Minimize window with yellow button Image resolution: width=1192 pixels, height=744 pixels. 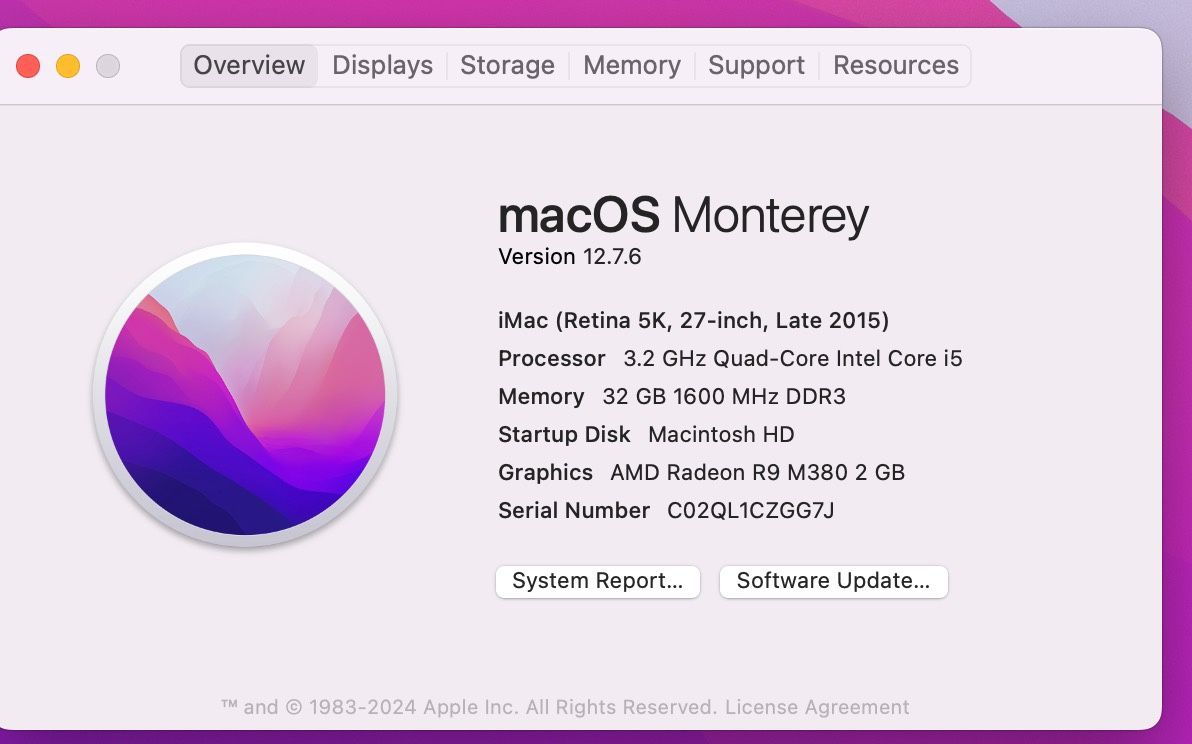(x=68, y=65)
